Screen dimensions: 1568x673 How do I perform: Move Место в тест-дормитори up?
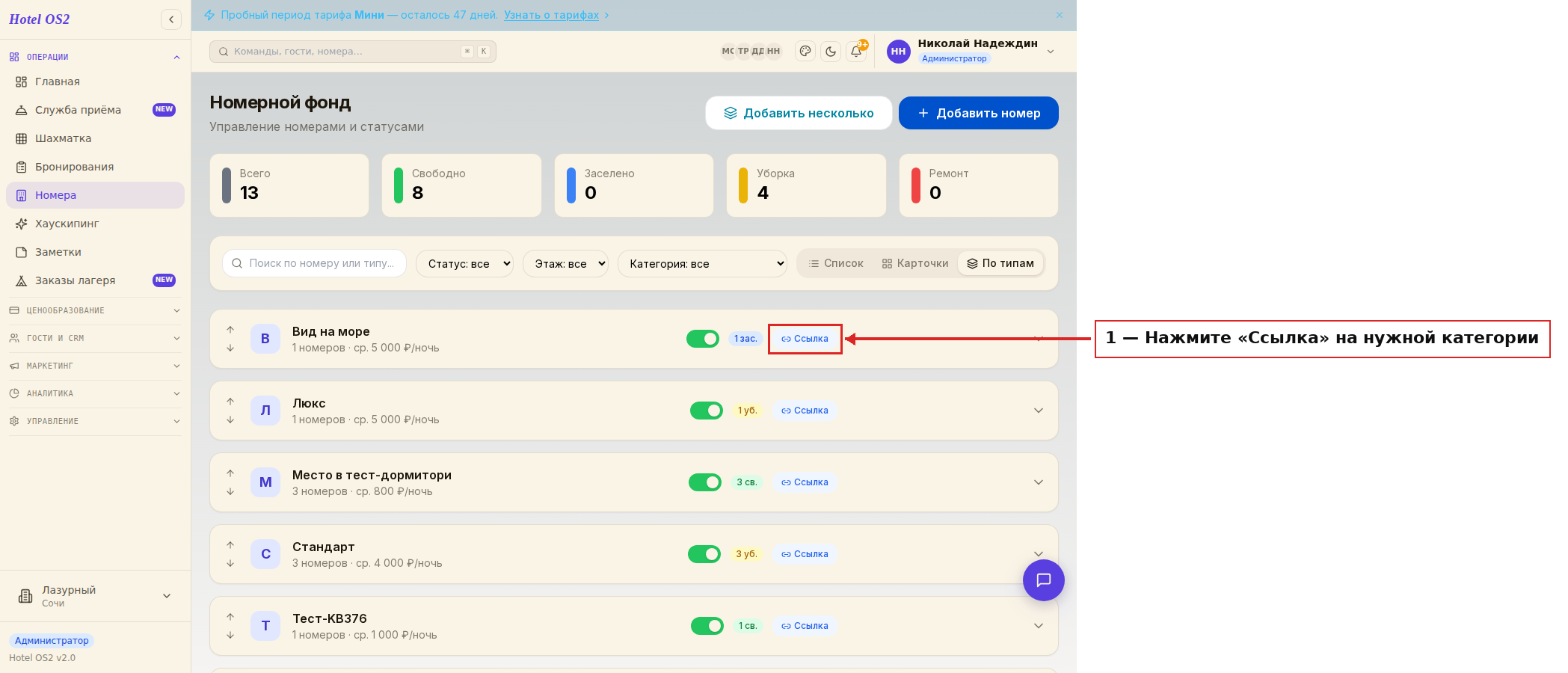pos(230,473)
